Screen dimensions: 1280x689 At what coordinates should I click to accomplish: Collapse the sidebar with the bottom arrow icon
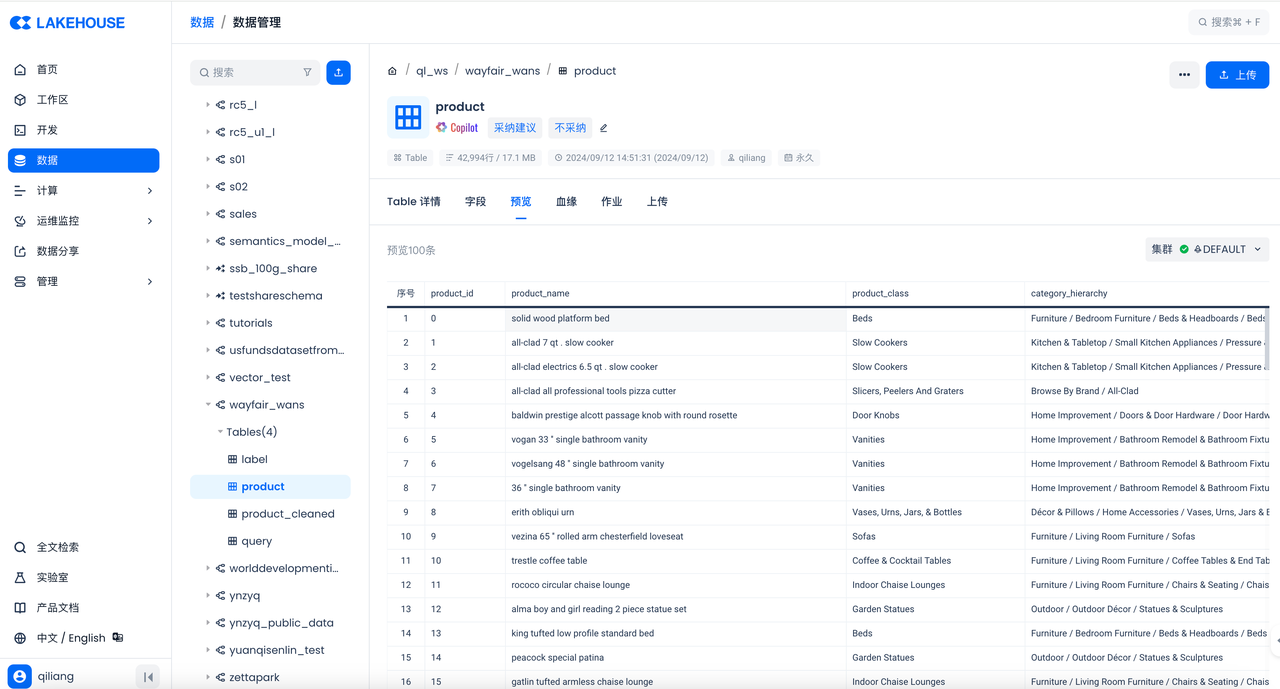148,677
